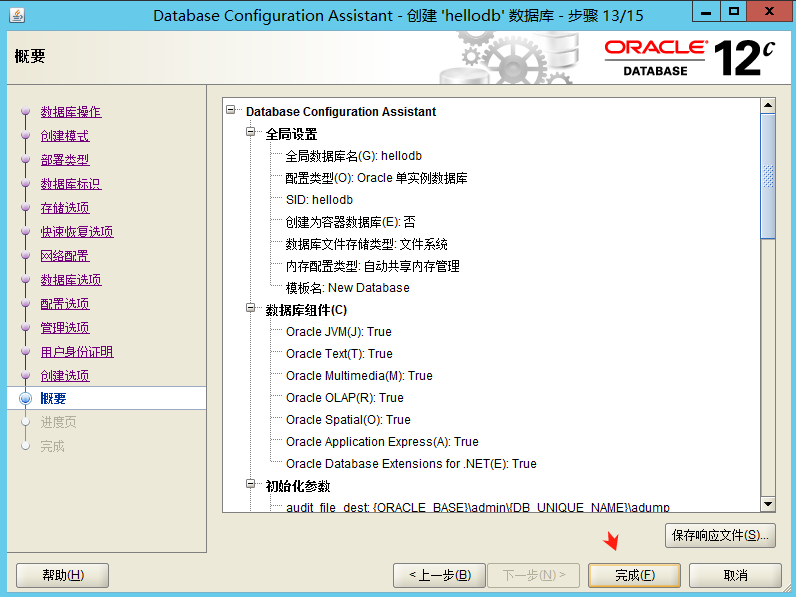Viewport: 796px width, 597px height.
Task: Select Oracle Application Express(A): True row
Action: [382, 442]
